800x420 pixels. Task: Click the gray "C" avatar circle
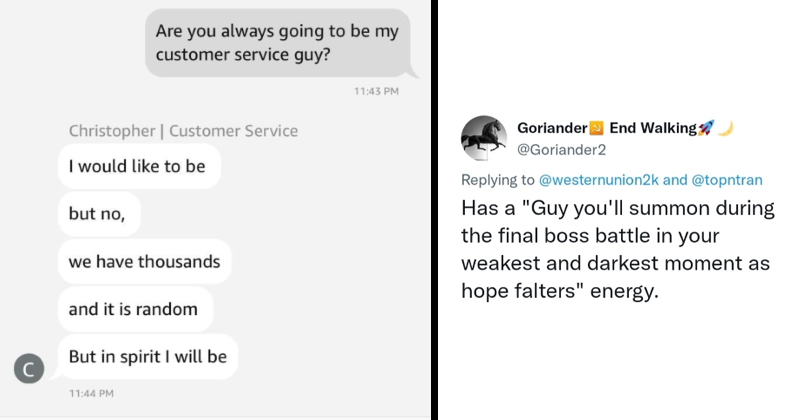point(29,369)
